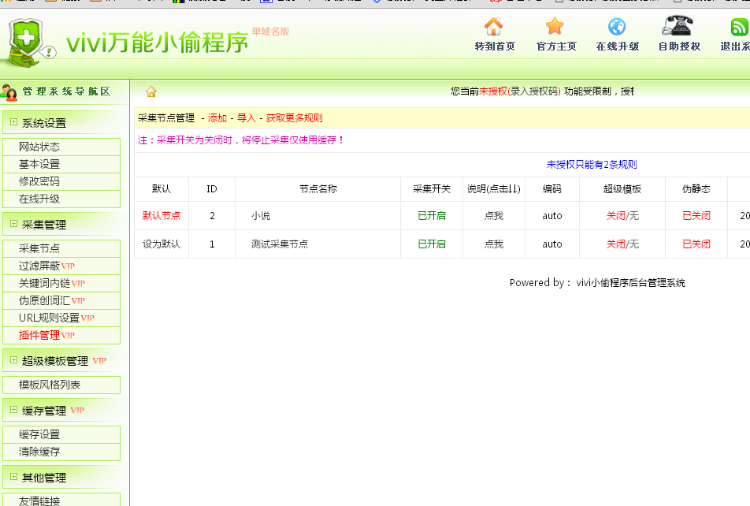Click the small orange home breadcrumb icon
The height and width of the screenshot is (506, 750).
[x=151, y=91]
